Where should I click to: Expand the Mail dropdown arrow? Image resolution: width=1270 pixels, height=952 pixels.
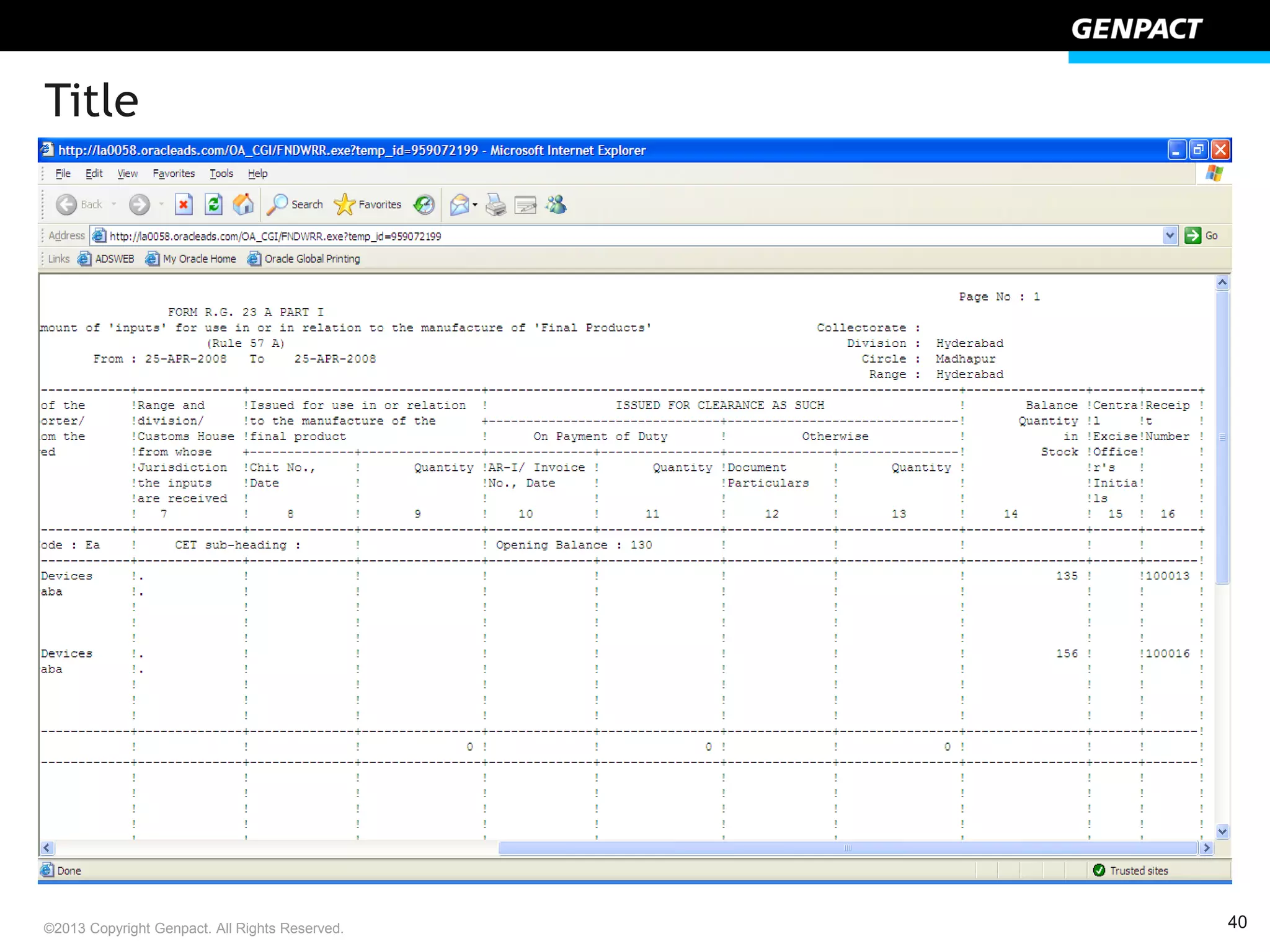tap(475, 205)
